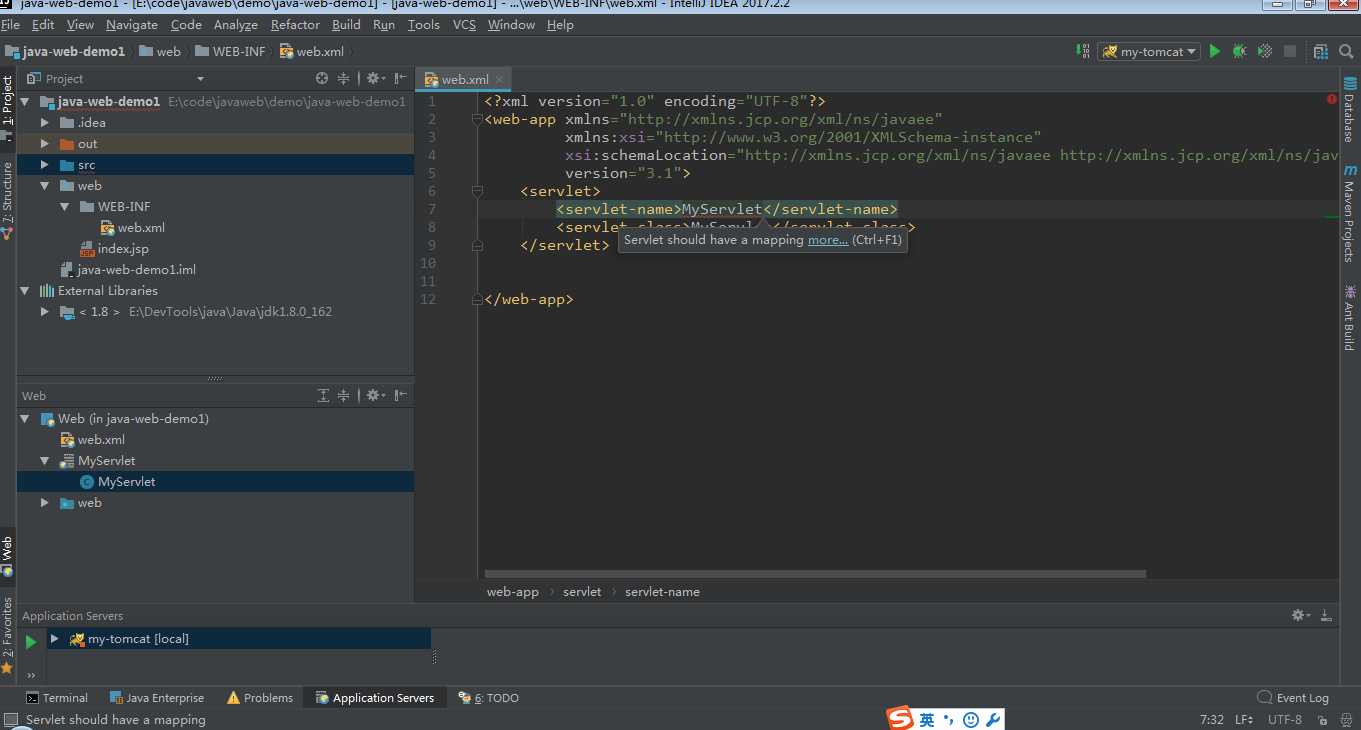Viewport: 1361px width, 730px height.
Task: Run with Coverage from the main toolbar
Action: 1265,51
